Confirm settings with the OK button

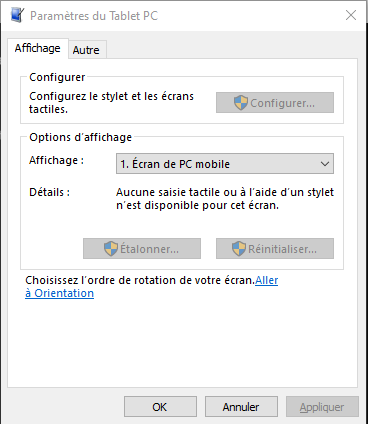point(160,407)
